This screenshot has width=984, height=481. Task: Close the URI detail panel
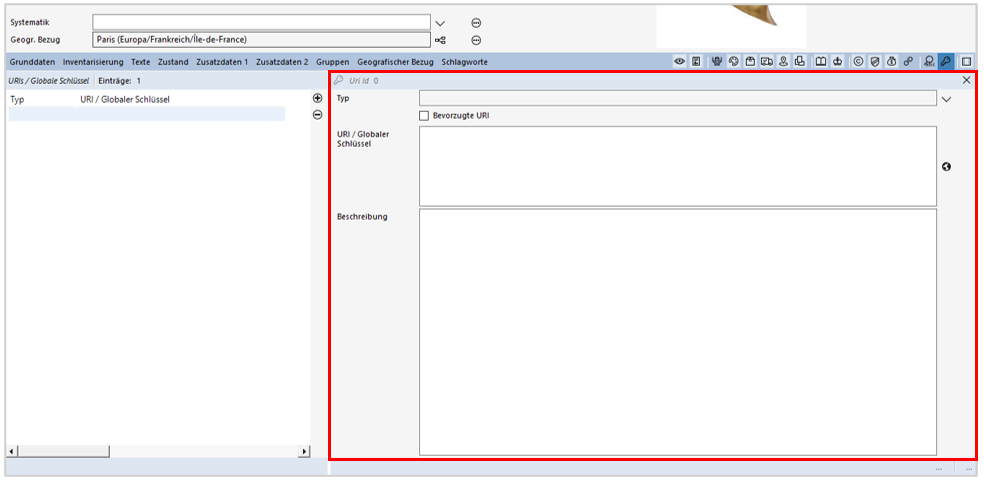coord(966,80)
